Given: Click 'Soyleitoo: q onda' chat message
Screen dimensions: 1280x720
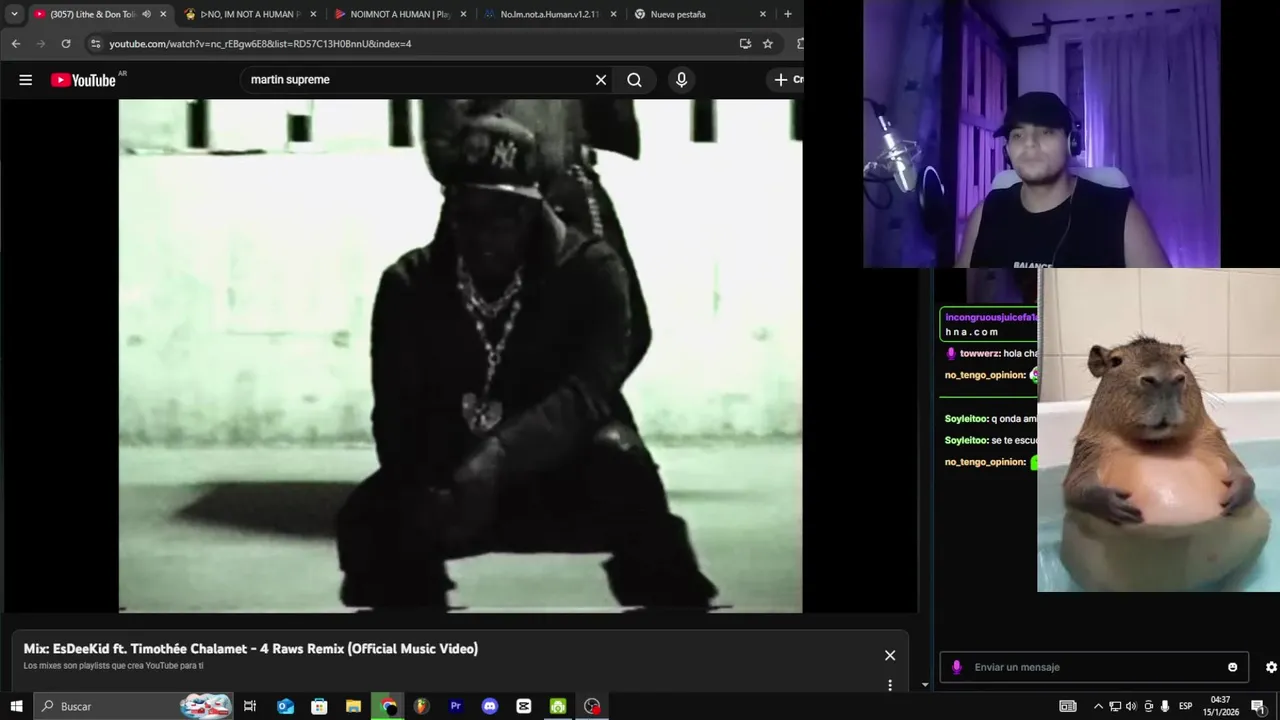Looking at the screenshot, I should [991, 419].
